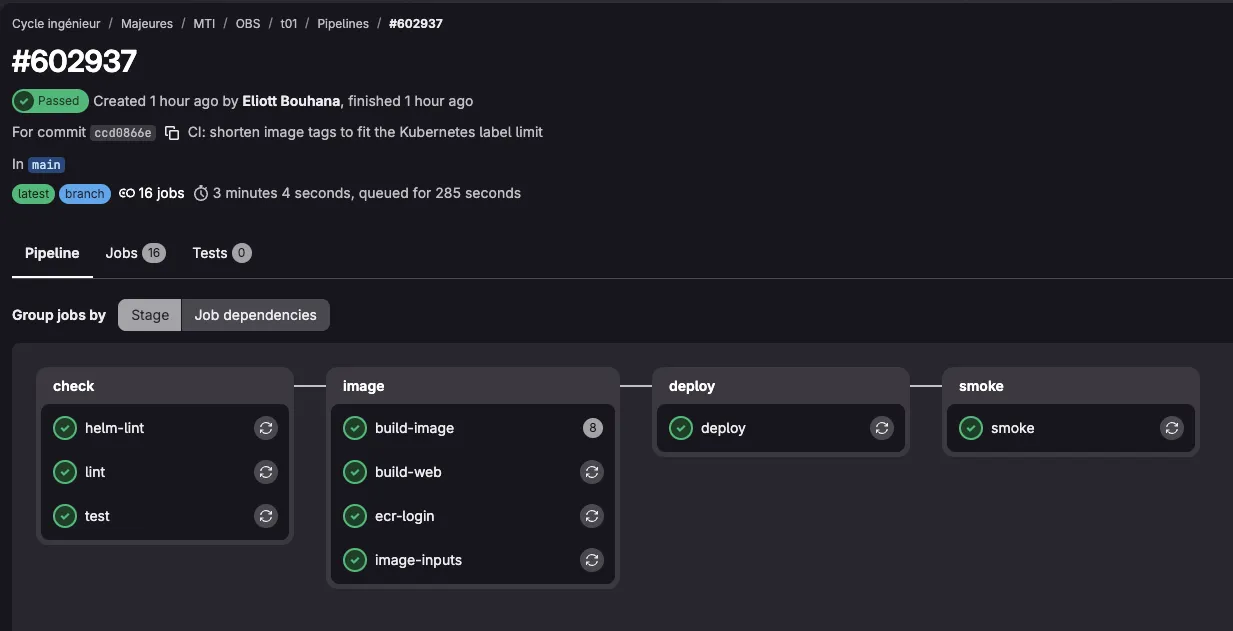Screen dimensions: 1233x631
Task: Open Eliott Bouhana's profile
Action: tap(292, 101)
